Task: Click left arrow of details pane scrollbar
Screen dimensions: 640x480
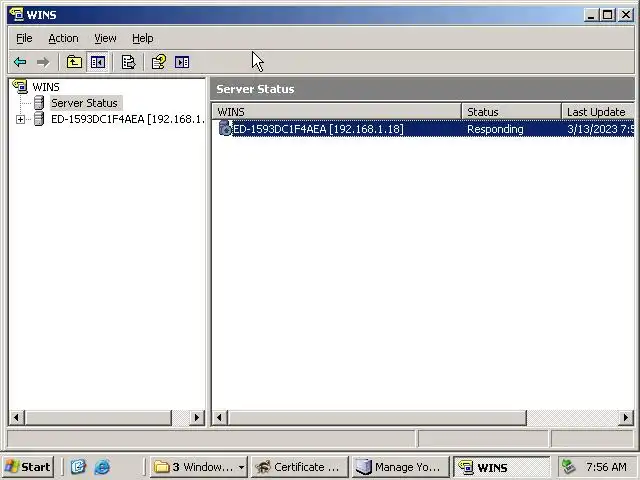Action: pos(220,418)
